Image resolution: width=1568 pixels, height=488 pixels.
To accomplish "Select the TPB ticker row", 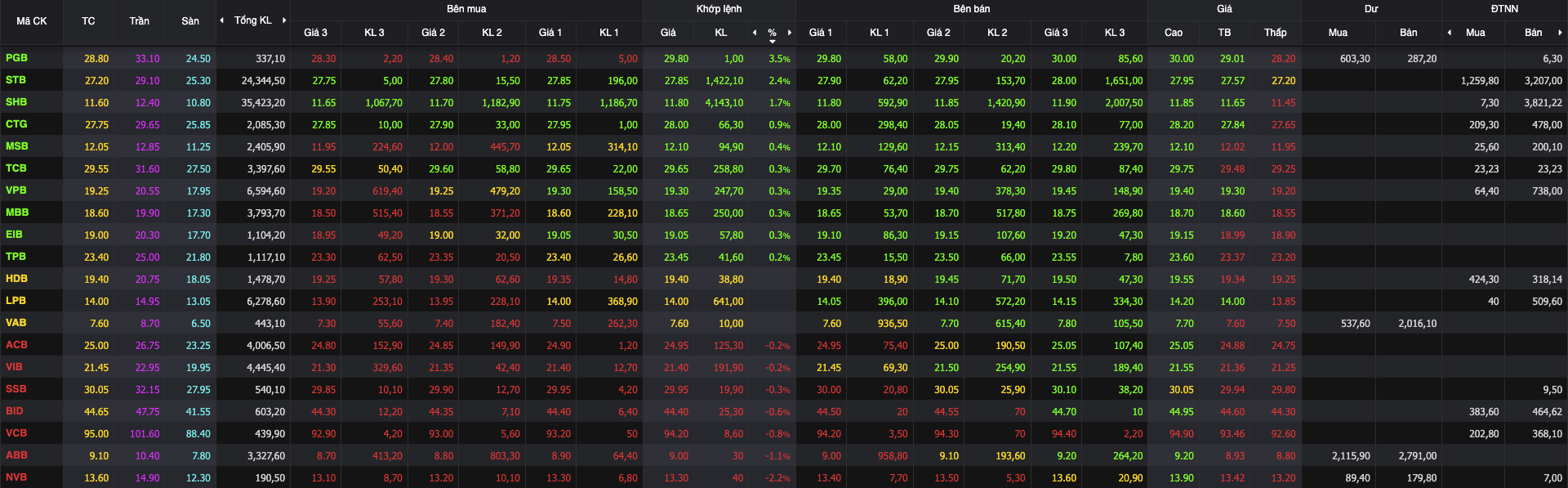I will point(784,257).
